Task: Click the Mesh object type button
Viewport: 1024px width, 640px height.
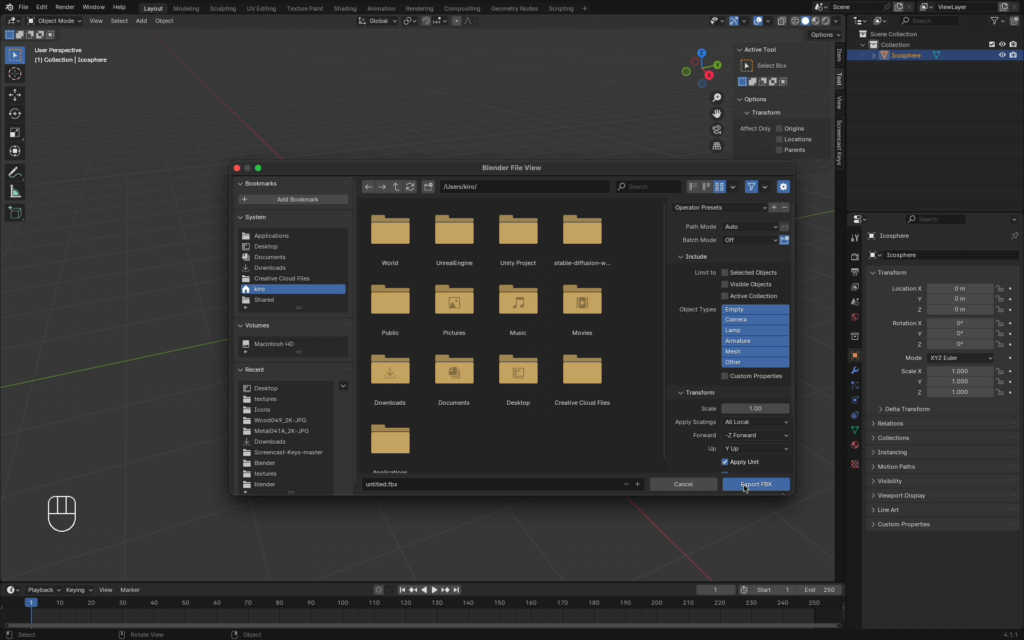Action: pyautogui.click(x=755, y=351)
